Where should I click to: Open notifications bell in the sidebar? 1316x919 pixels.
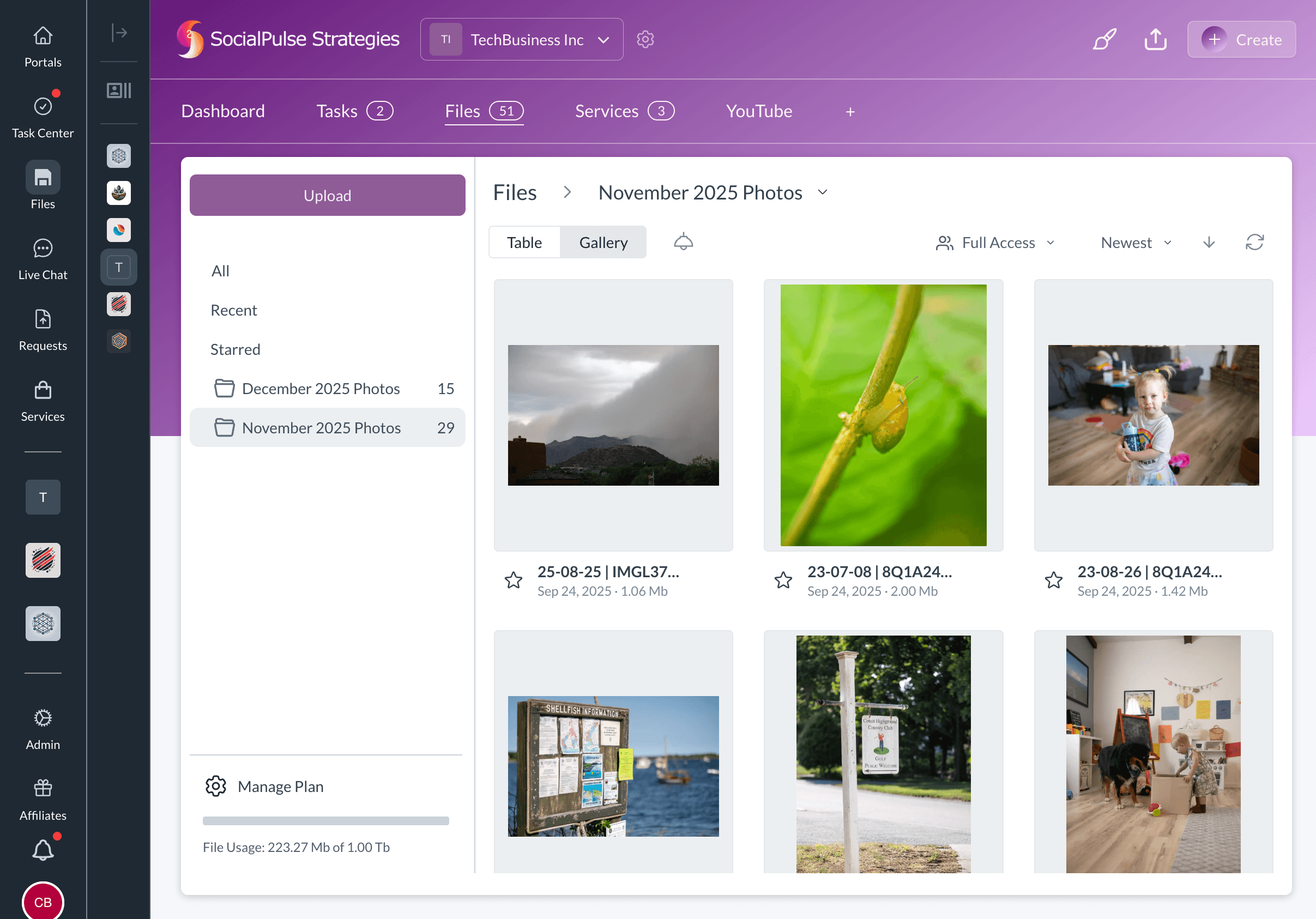point(43,849)
